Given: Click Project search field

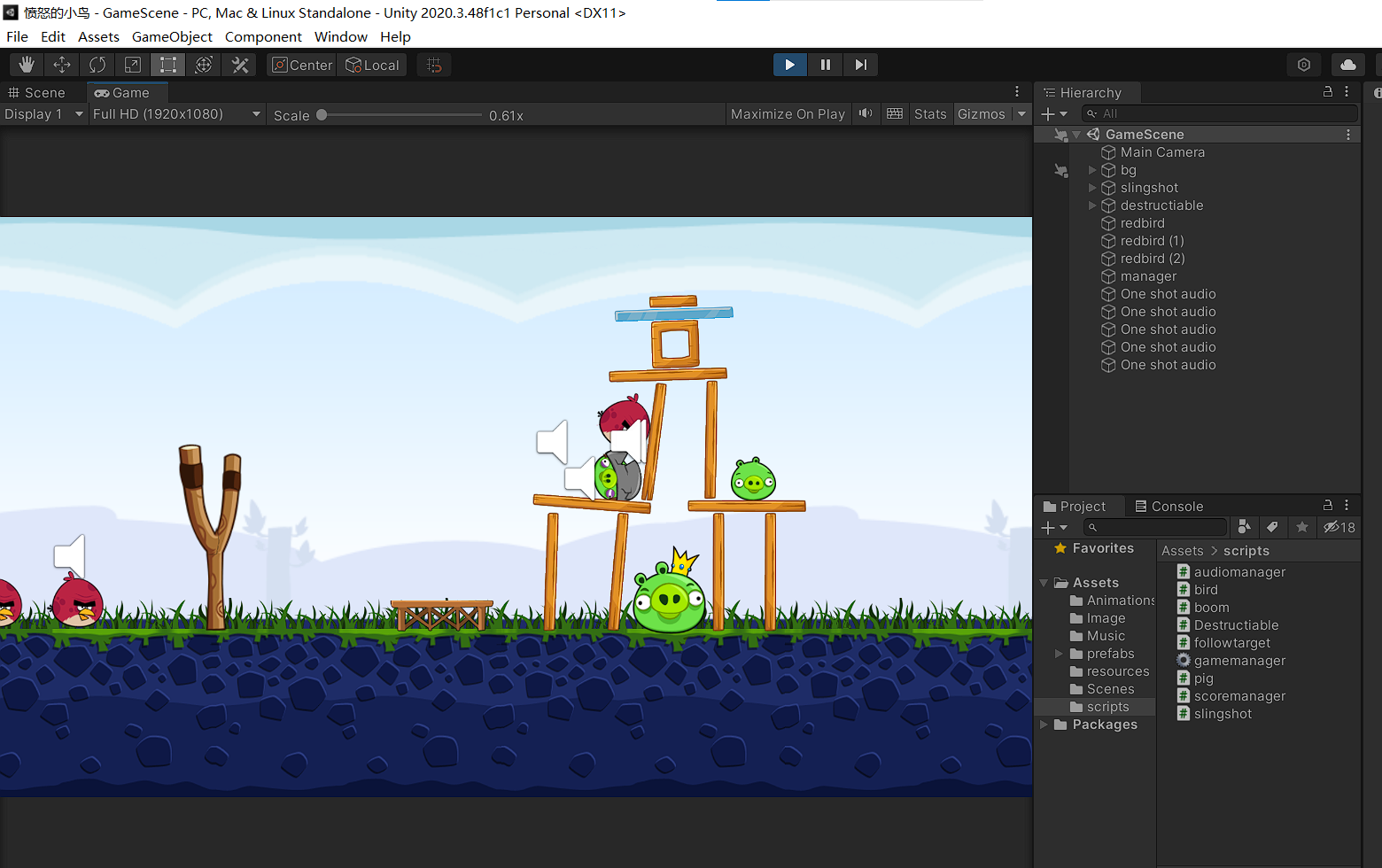Looking at the screenshot, I should click(x=1156, y=527).
